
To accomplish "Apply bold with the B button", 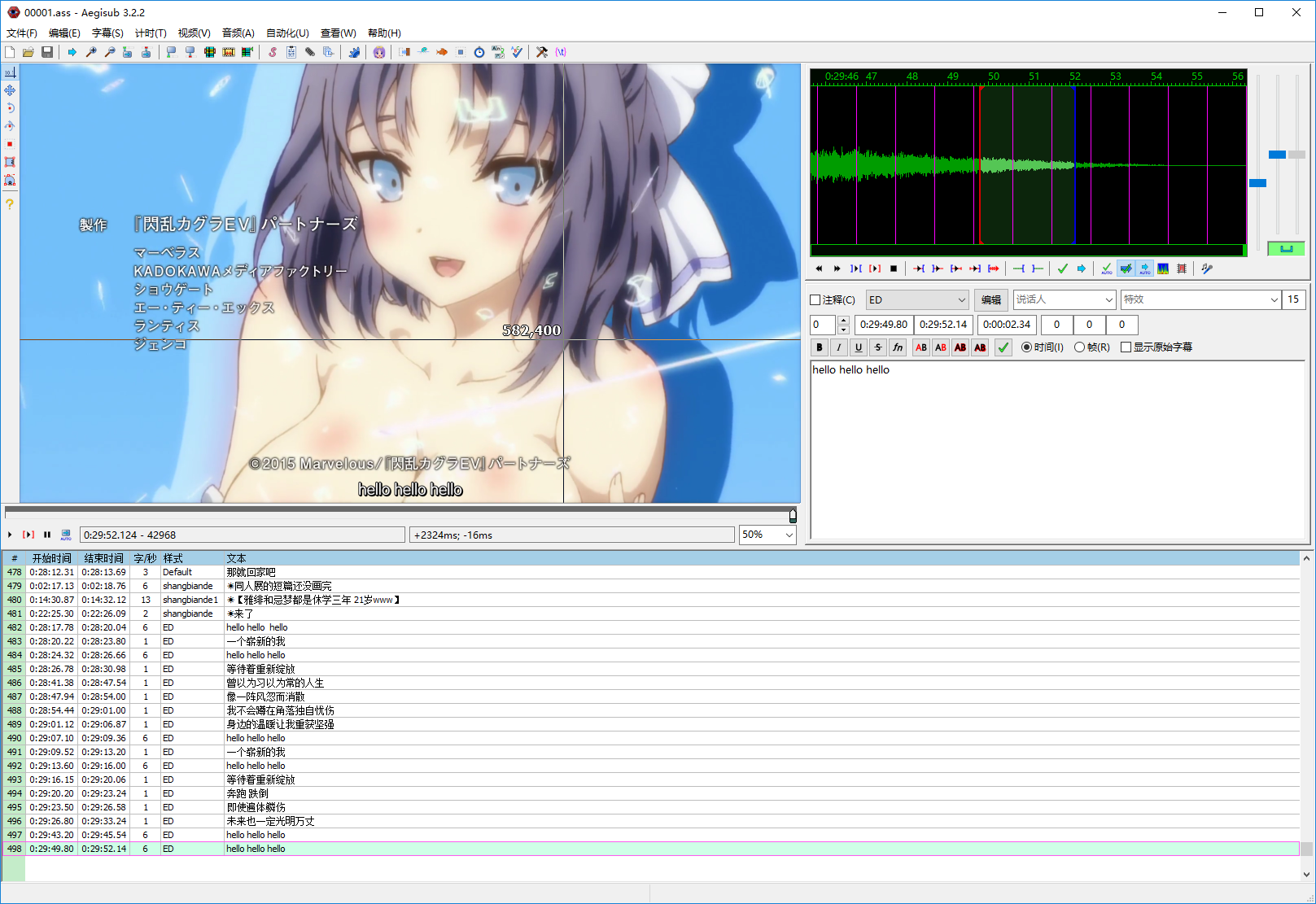I will tap(820, 347).
